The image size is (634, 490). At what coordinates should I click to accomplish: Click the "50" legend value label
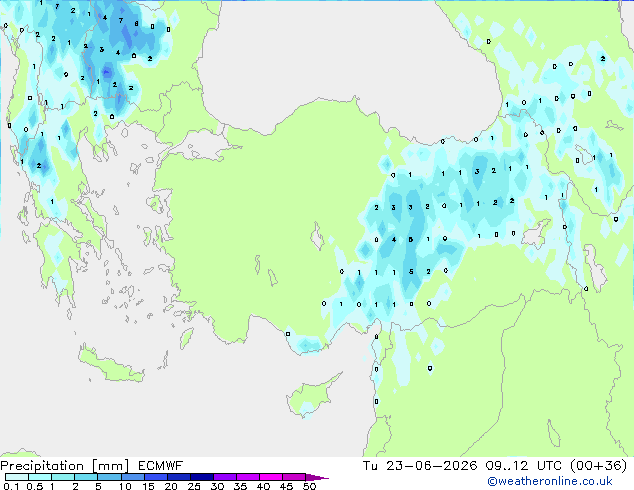pyautogui.click(x=309, y=486)
